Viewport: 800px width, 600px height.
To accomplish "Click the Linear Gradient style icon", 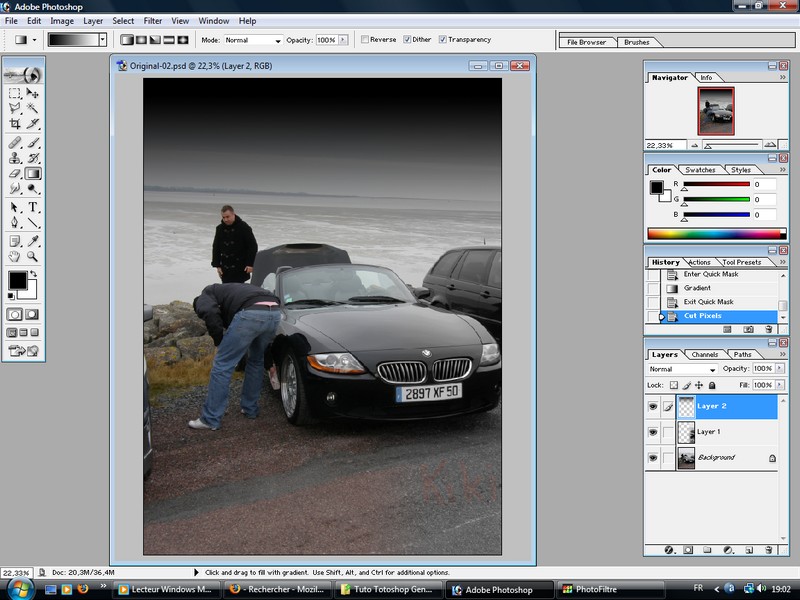I will (127, 40).
